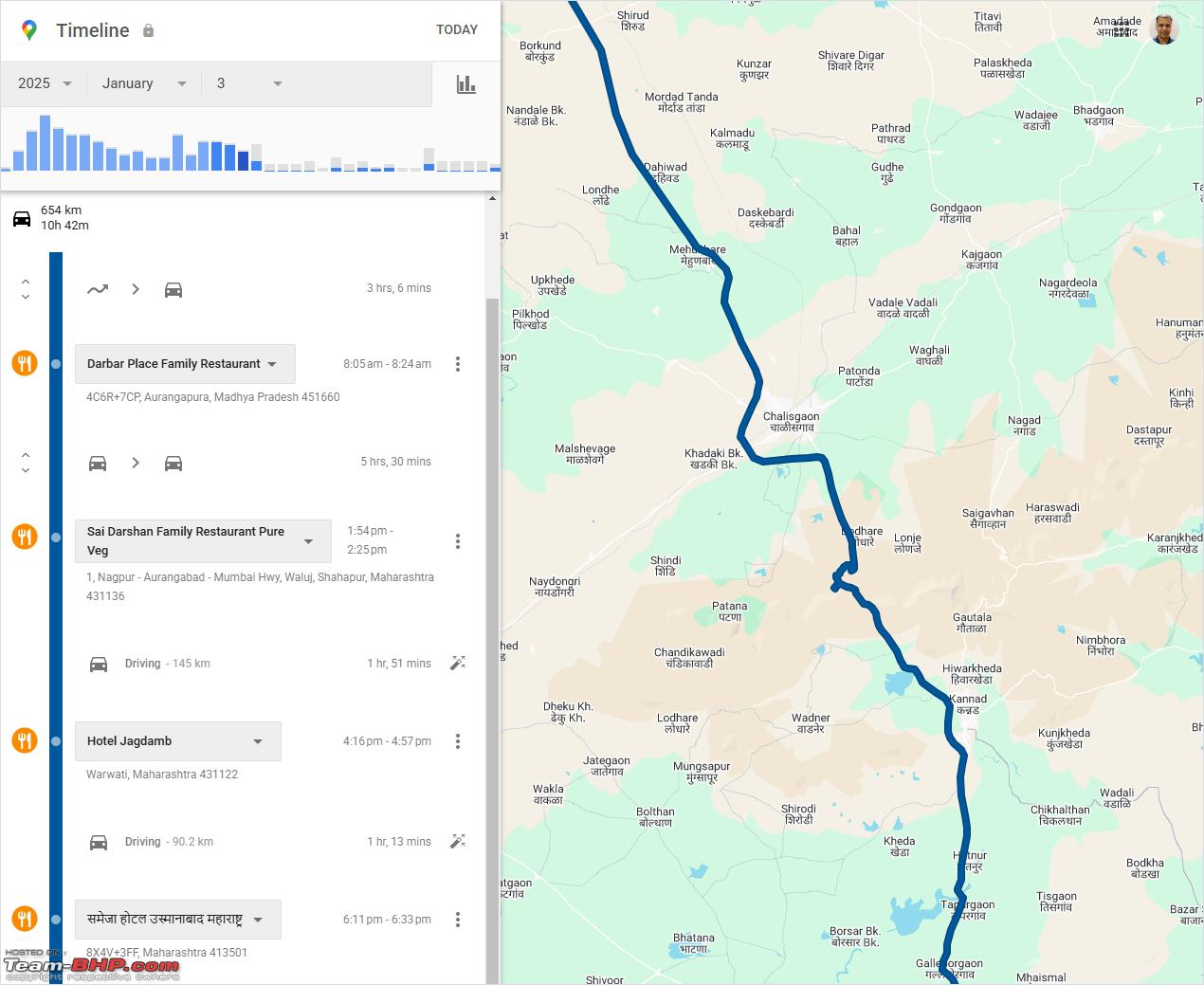1204x985 pixels.
Task: Click the Timeline title
Action: coord(92,30)
